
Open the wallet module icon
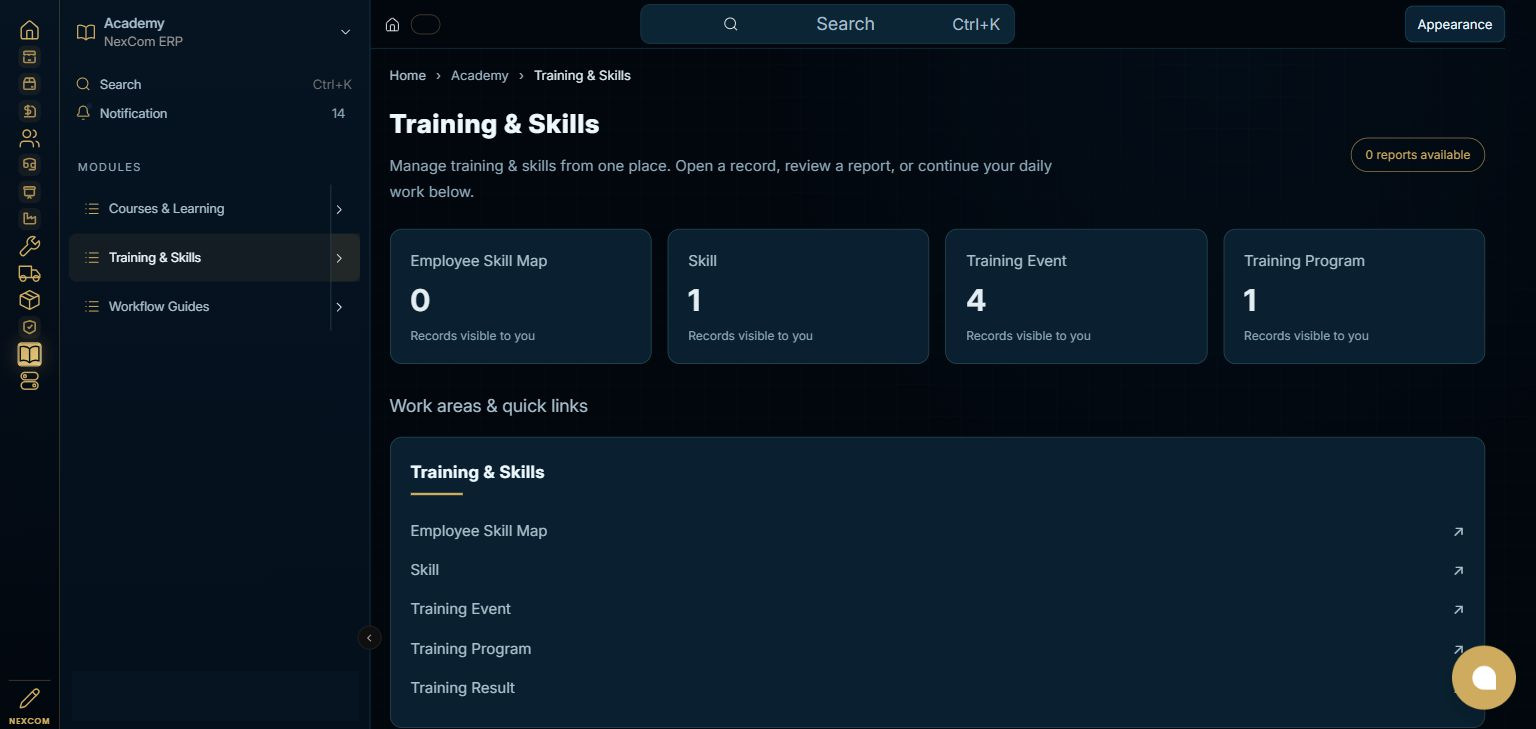tap(30, 84)
